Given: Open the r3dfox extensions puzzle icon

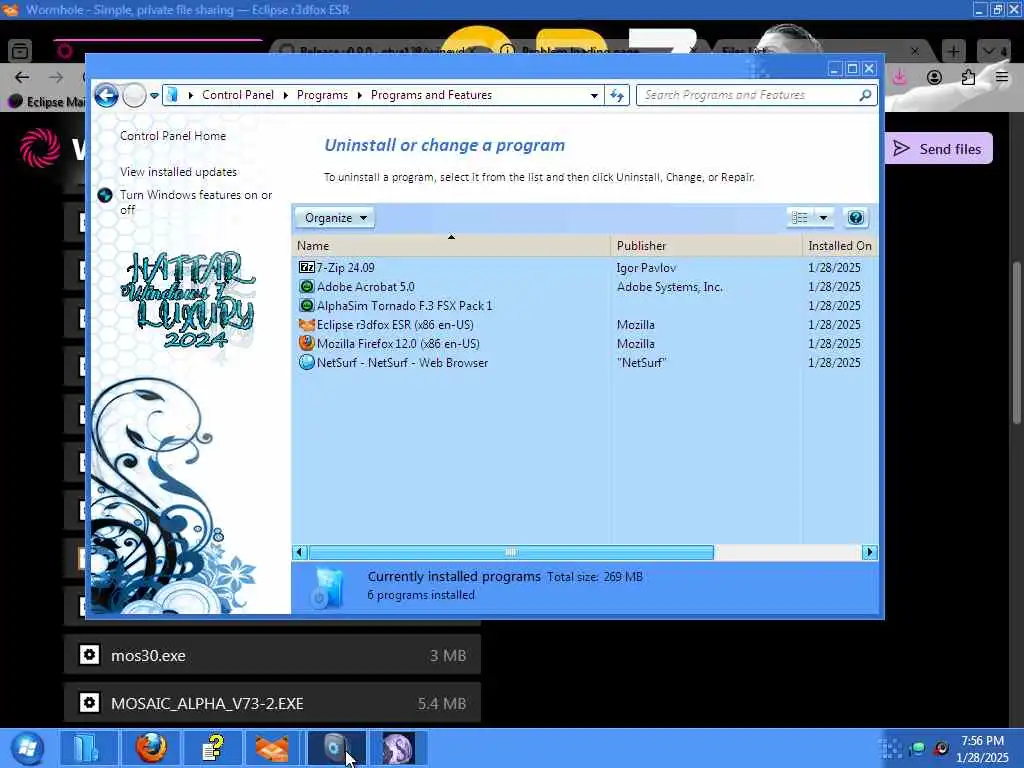Looking at the screenshot, I should click(968, 77).
